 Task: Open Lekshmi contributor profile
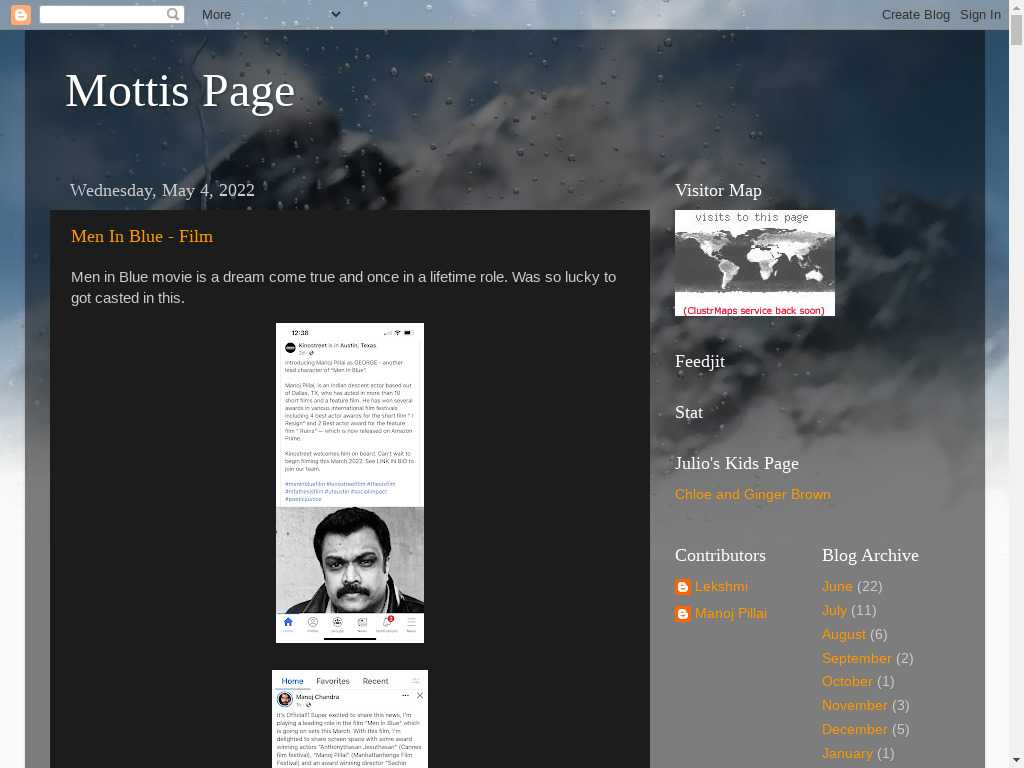(x=721, y=586)
